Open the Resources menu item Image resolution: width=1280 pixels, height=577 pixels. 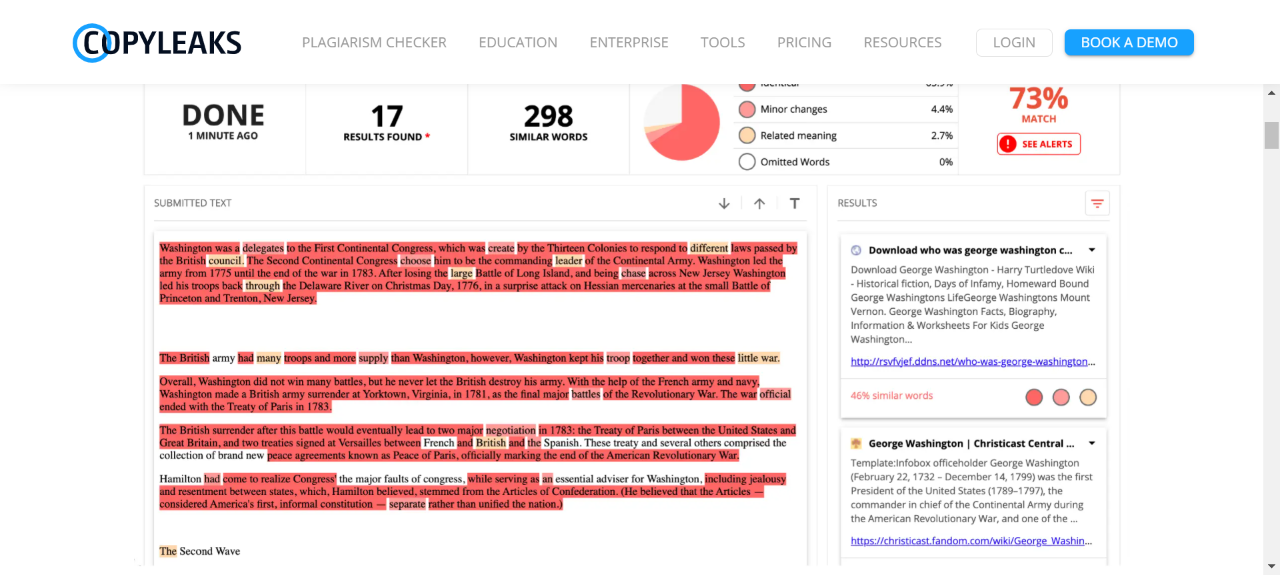click(x=903, y=42)
